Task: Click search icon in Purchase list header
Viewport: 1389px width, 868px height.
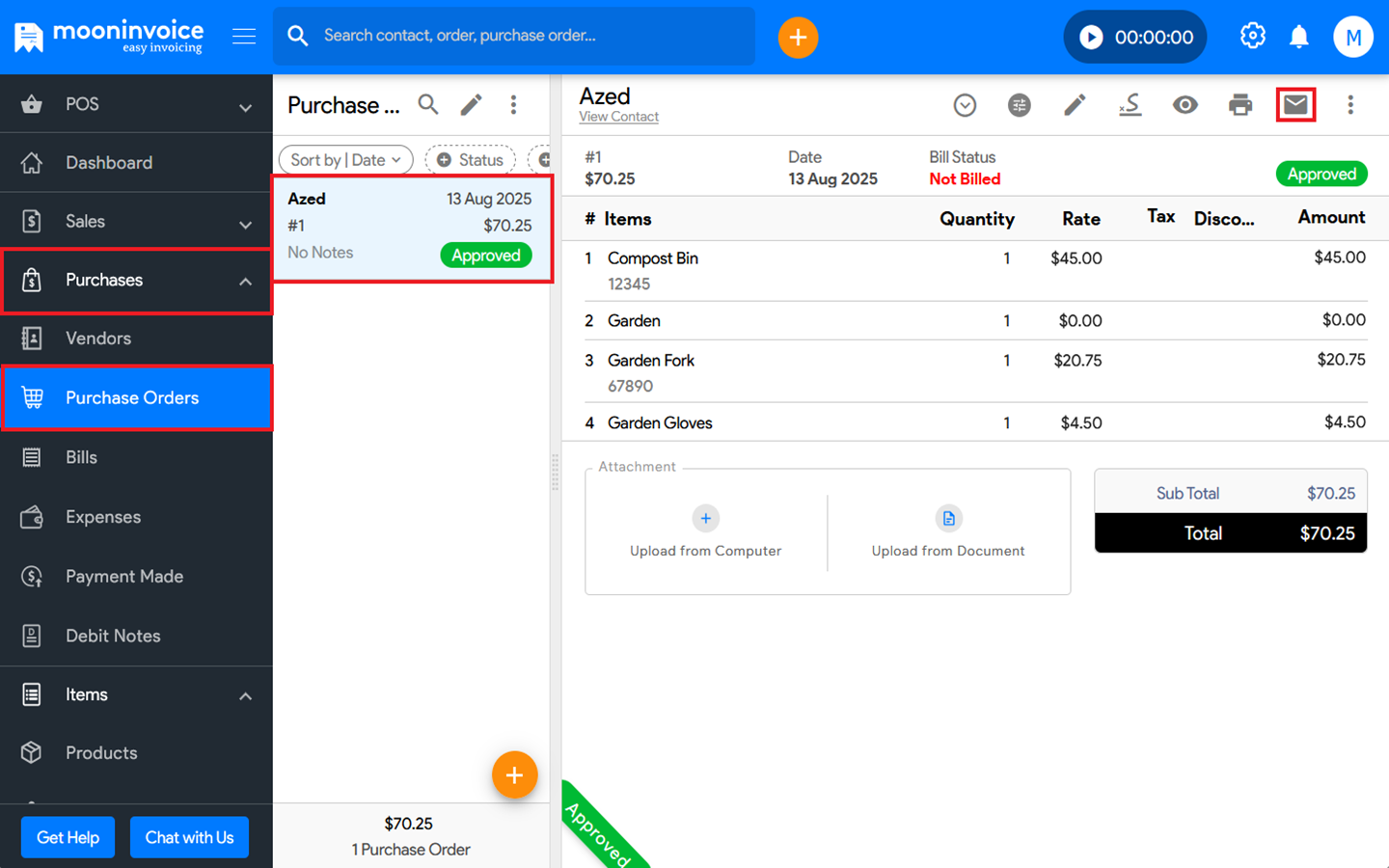Action: (x=428, y=104)
